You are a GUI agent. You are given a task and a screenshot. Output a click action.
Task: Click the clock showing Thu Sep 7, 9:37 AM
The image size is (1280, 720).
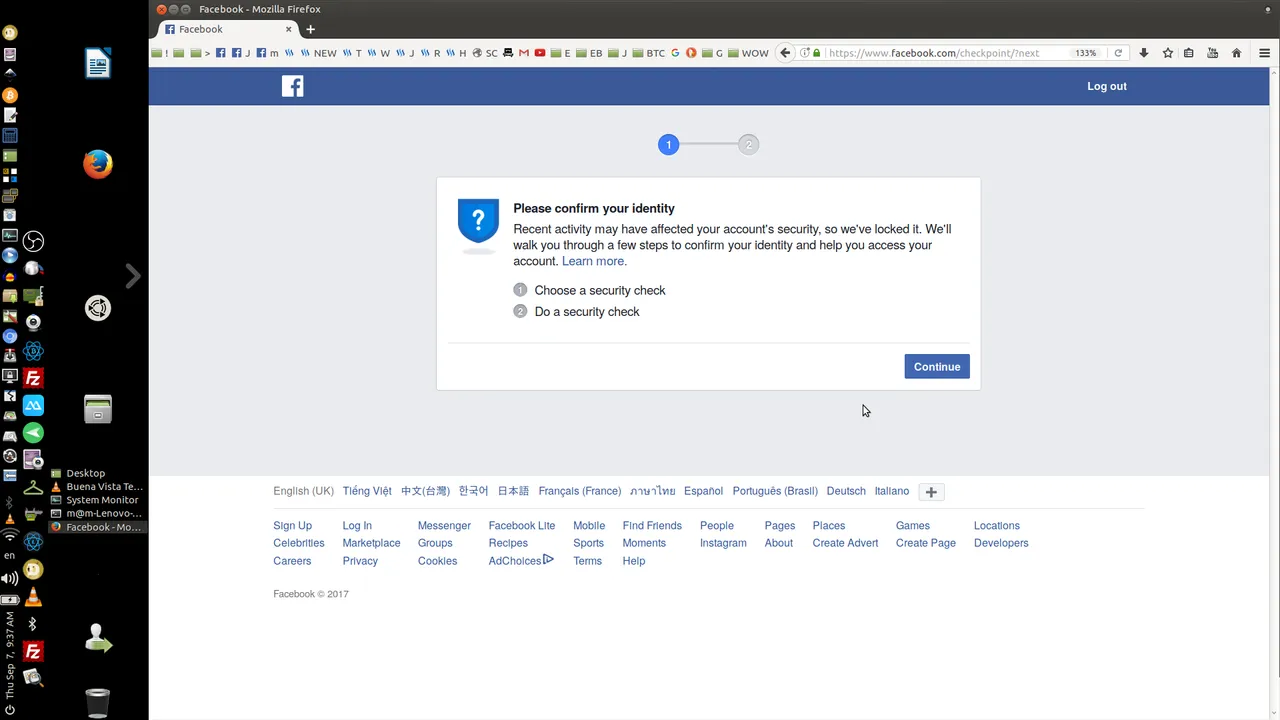tap(10, 656)
